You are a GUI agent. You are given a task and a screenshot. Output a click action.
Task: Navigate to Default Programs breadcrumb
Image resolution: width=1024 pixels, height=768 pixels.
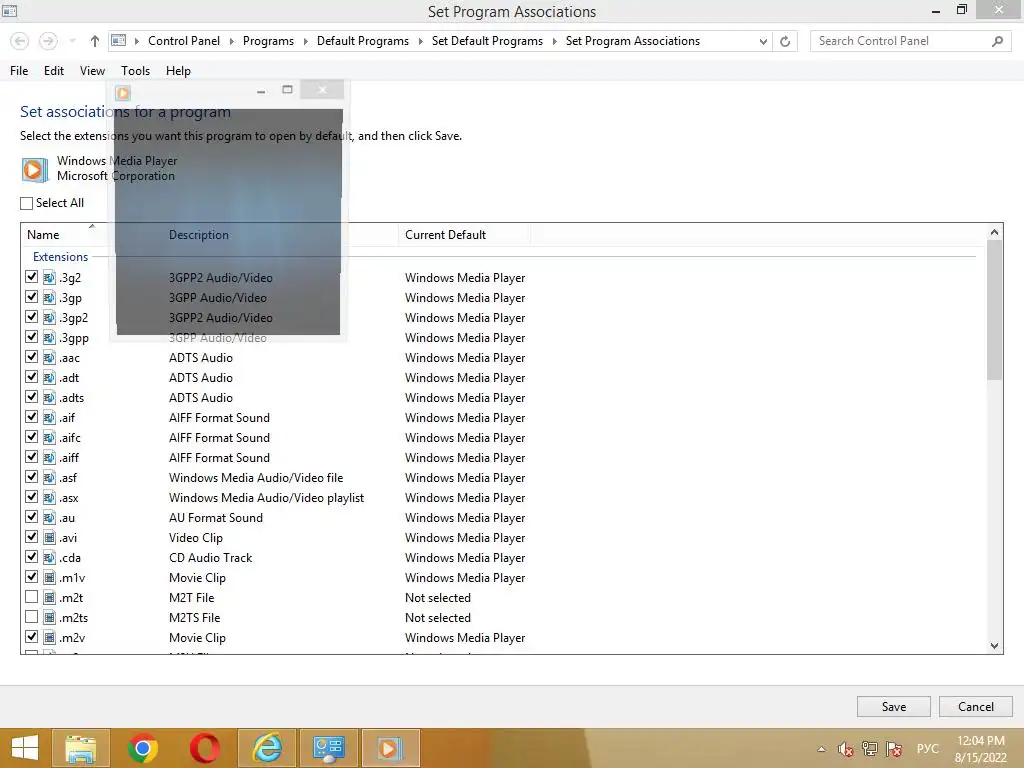click(x=362, y=41)
